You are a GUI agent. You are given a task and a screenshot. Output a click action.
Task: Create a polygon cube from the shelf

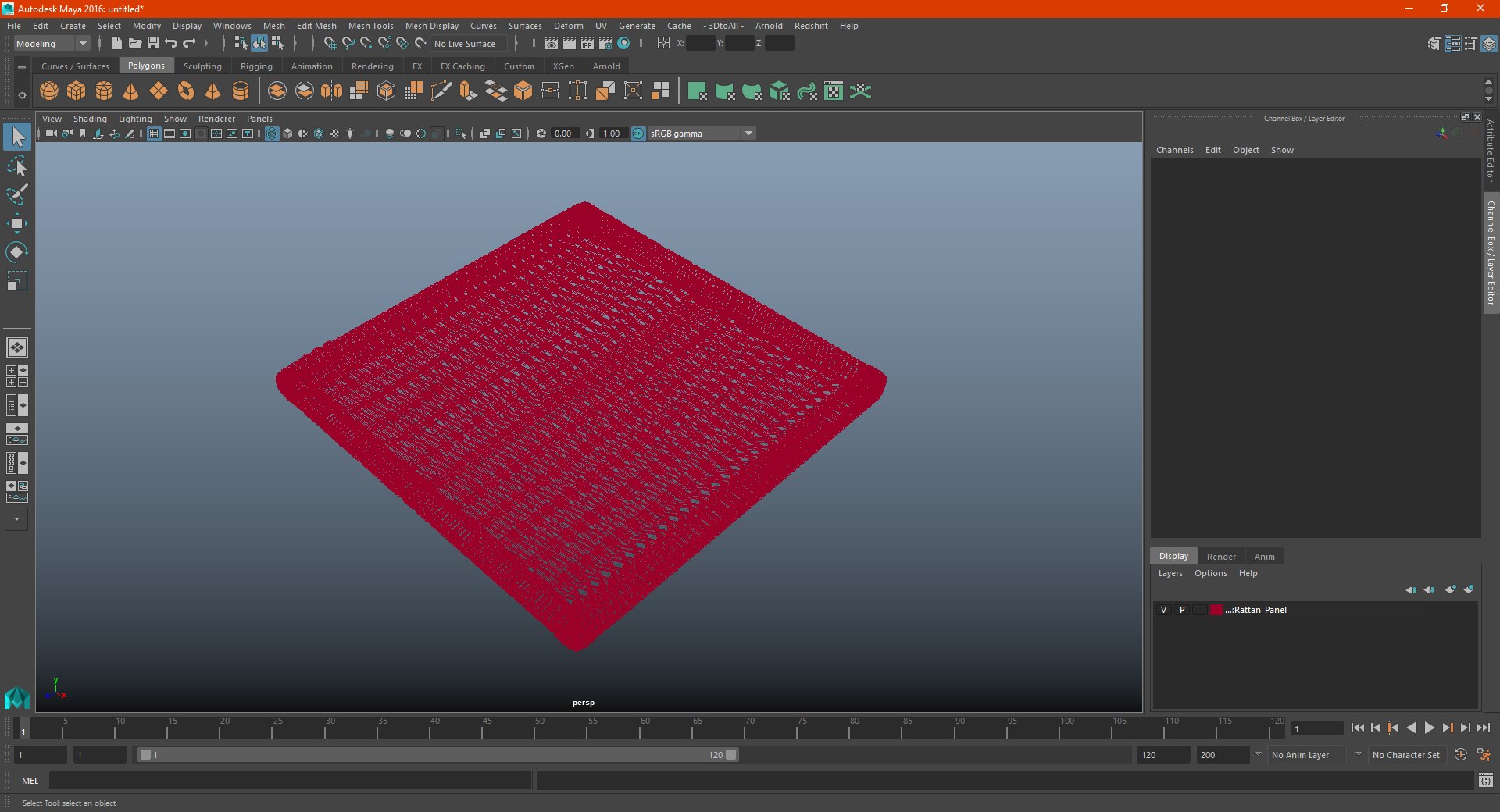pos(77,91)
